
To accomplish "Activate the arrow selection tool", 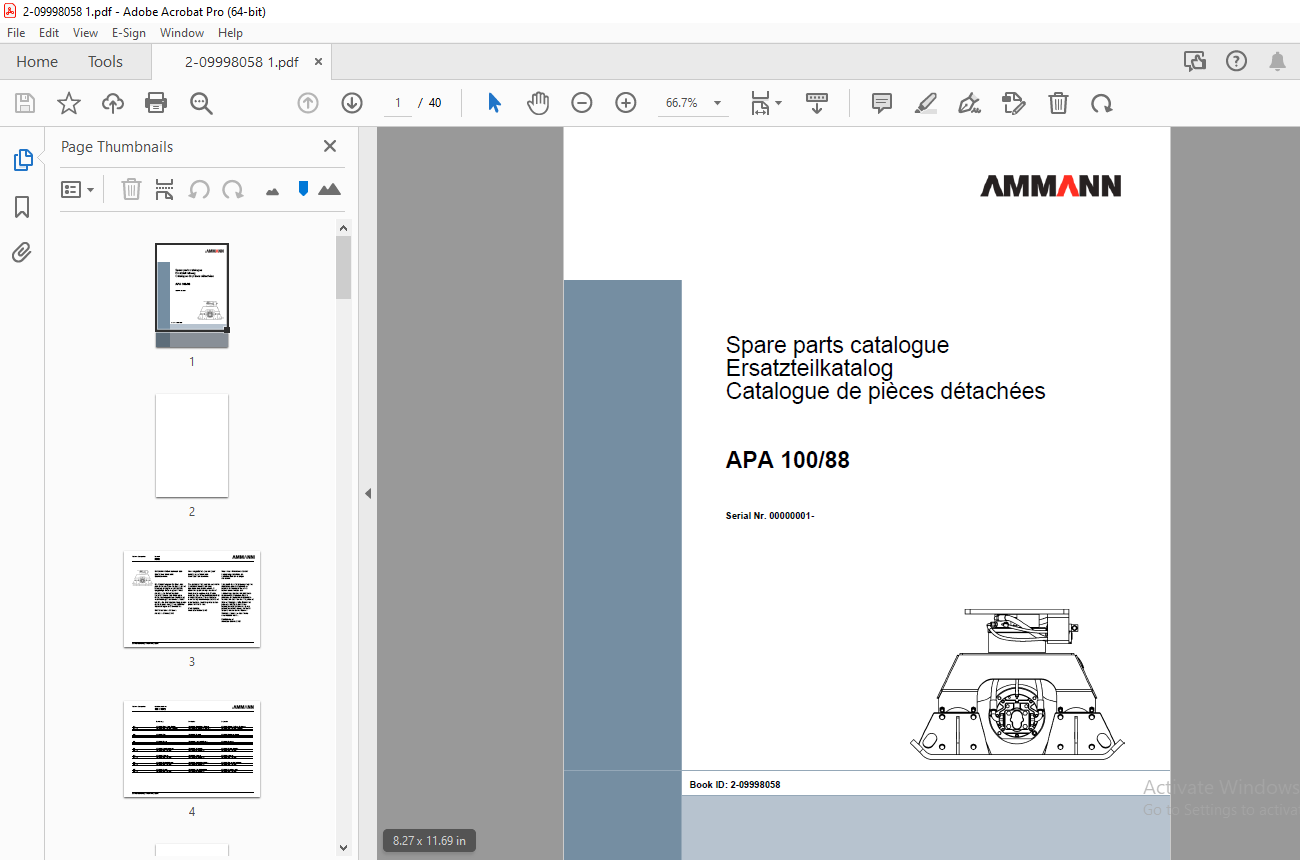I will tap(494, 103).
